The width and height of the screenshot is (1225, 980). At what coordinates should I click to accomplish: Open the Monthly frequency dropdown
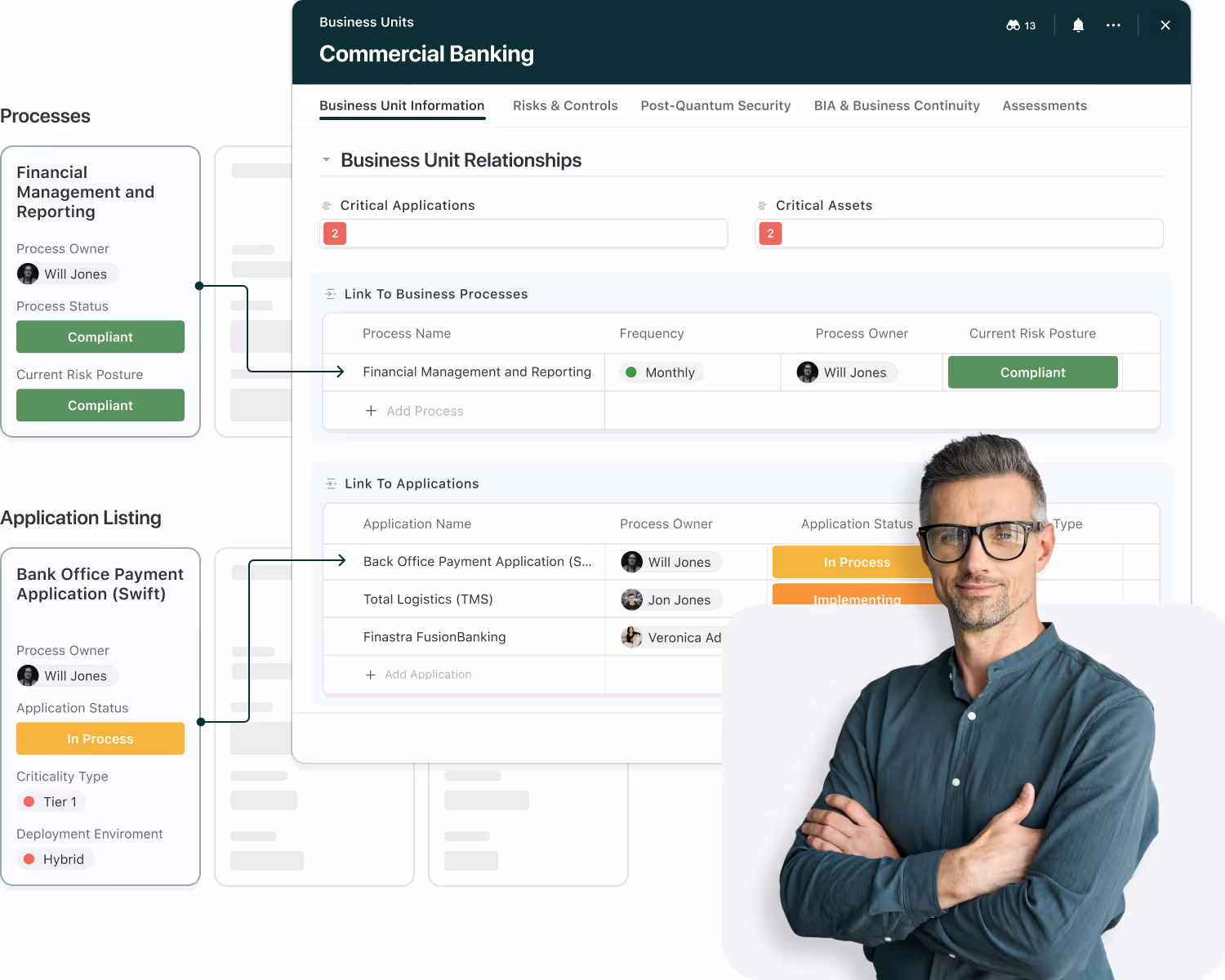[661, 372]
